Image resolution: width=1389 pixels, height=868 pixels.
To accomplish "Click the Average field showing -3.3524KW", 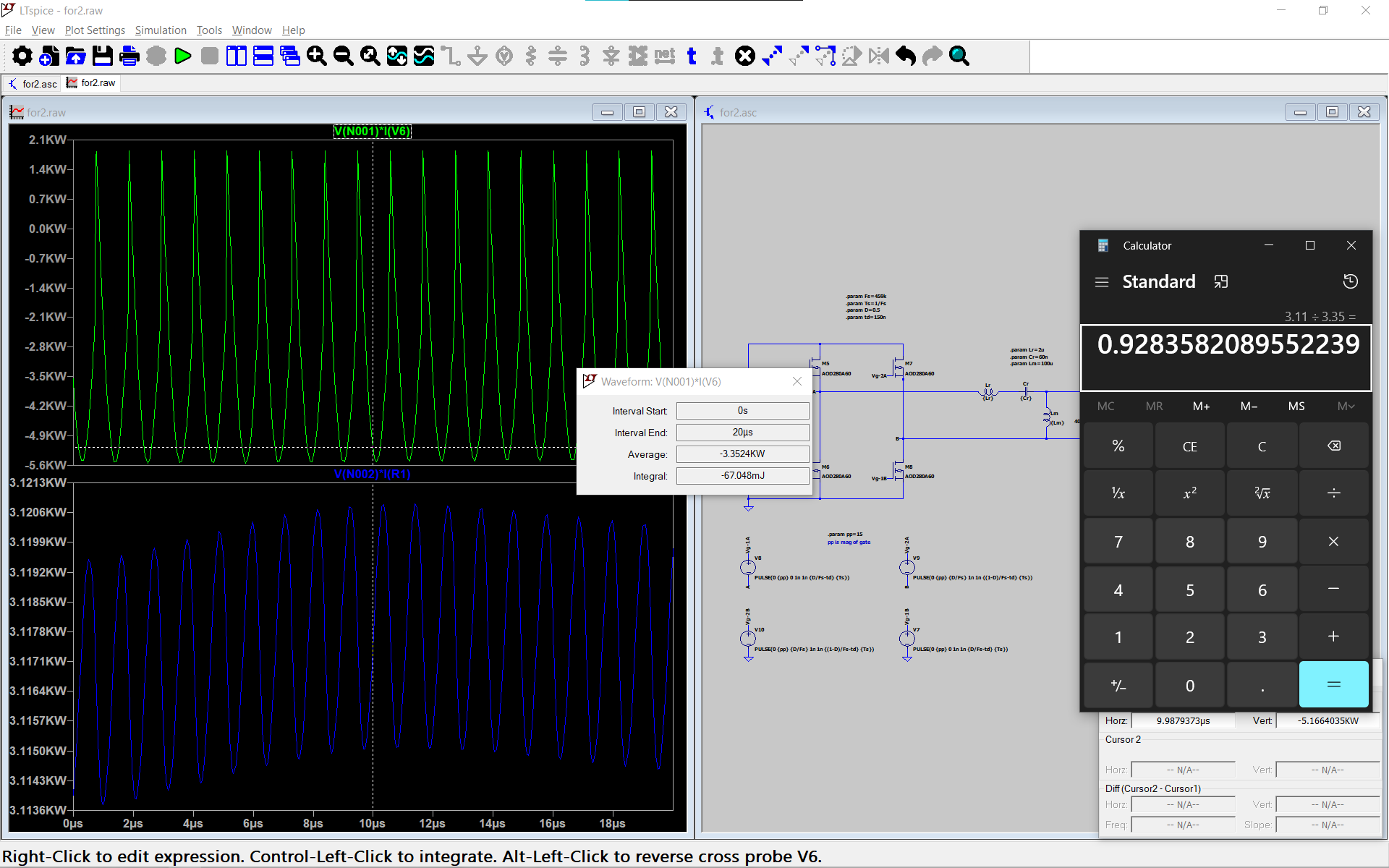I will click(742, 454).
